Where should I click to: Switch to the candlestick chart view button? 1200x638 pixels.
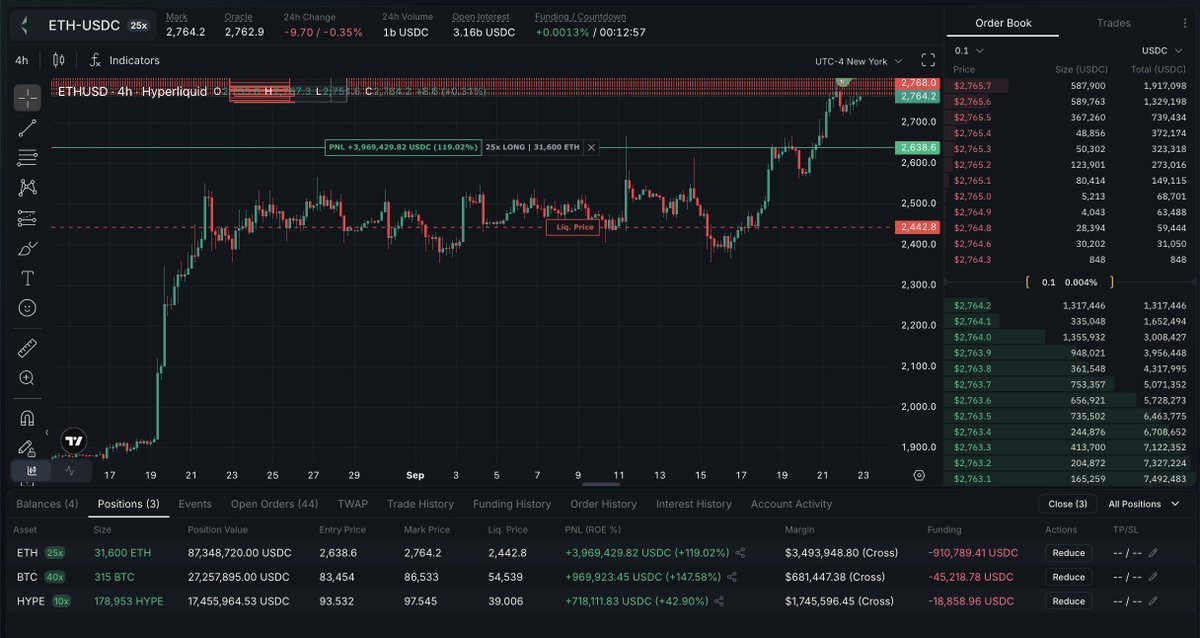click(32, 470)
